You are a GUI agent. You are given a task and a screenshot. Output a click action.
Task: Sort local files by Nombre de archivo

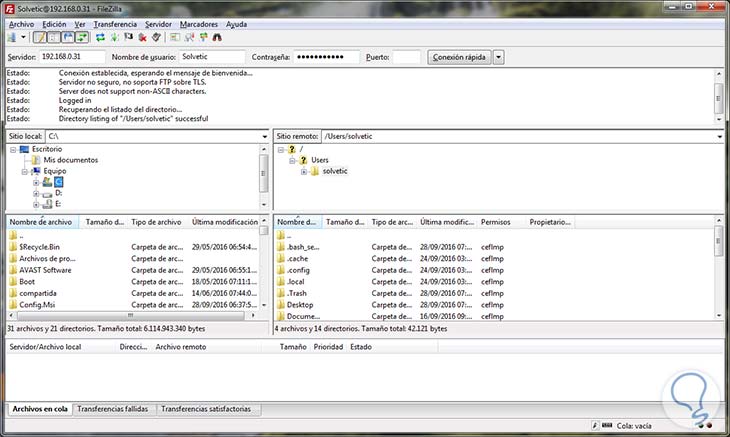click(43, 222)
